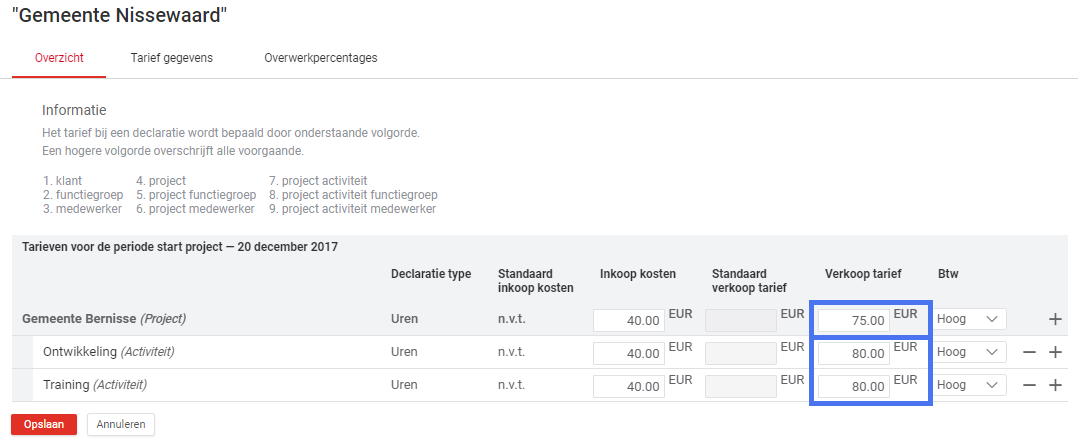Click the plus icon in Ontwikkeling row

coord(1055,352)
